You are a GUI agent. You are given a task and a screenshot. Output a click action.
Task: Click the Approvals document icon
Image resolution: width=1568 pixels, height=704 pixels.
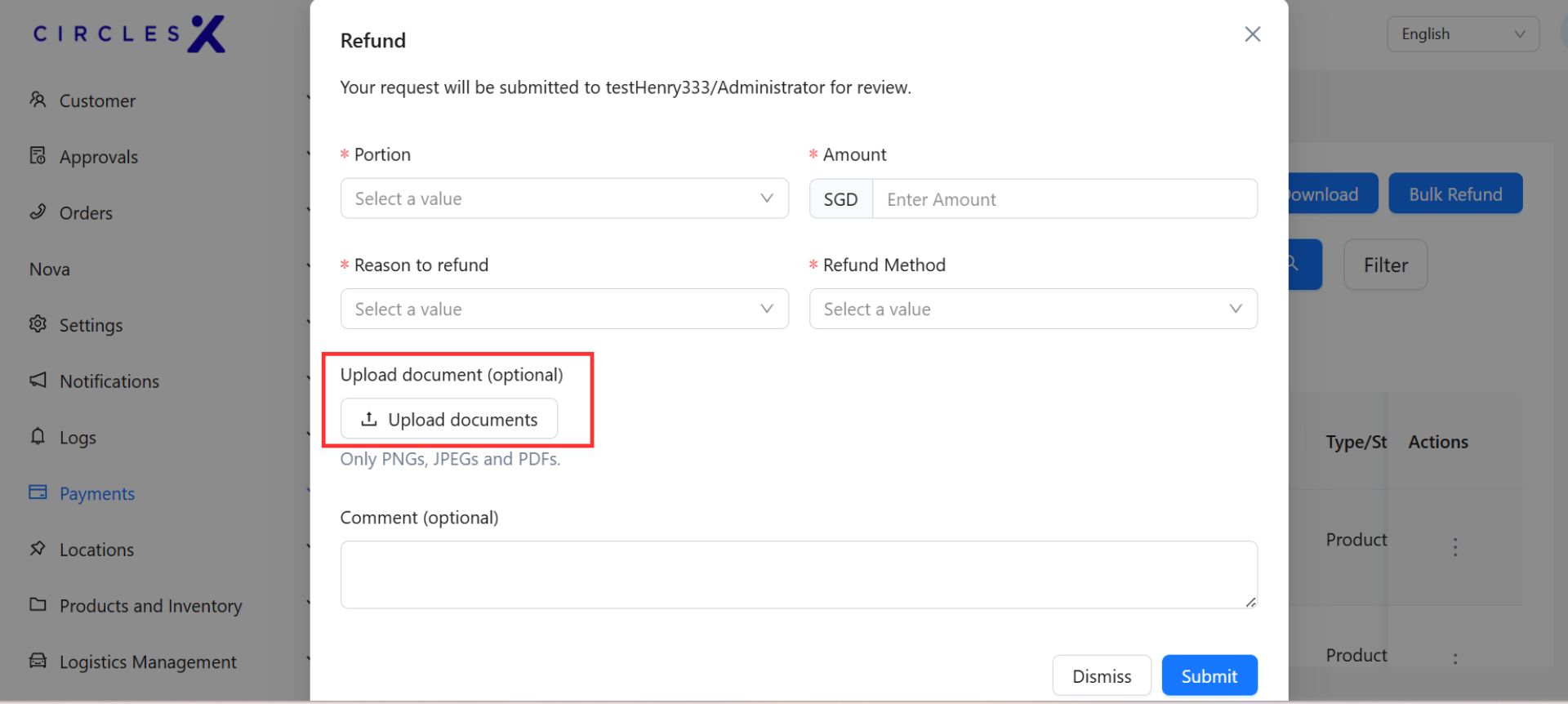(x=38, y=155)
